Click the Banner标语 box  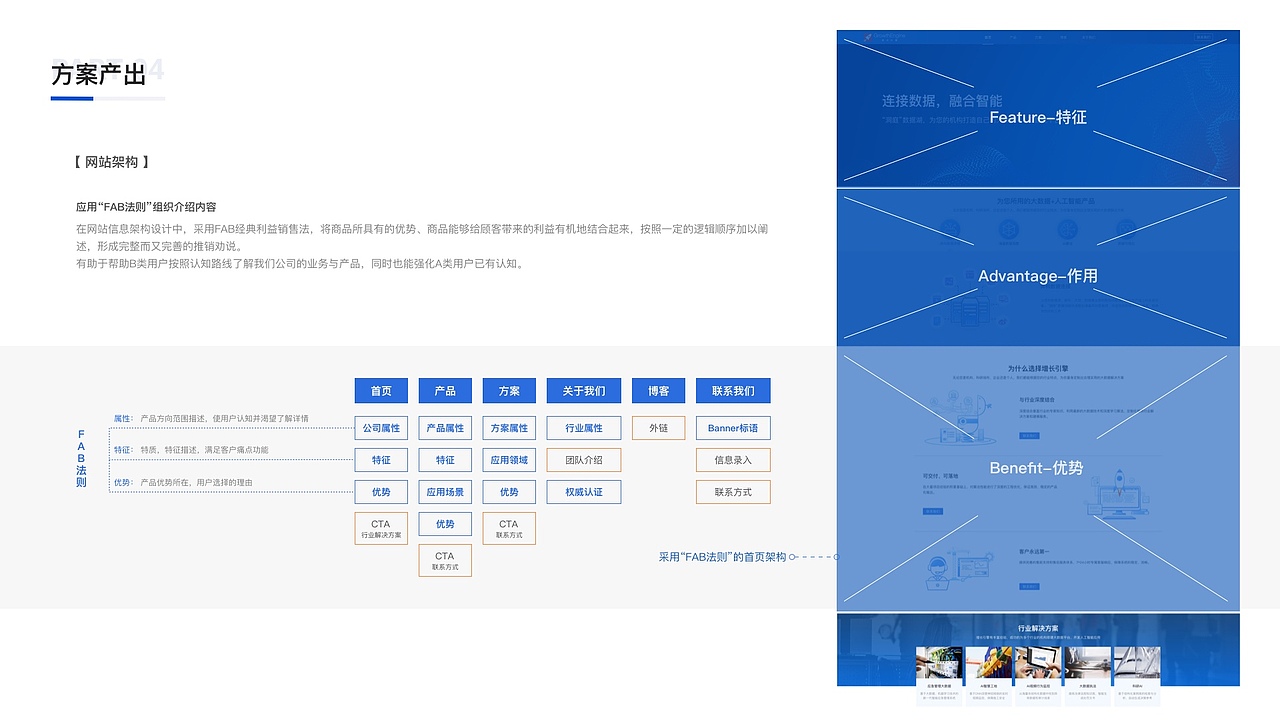[x=734, y=428]
